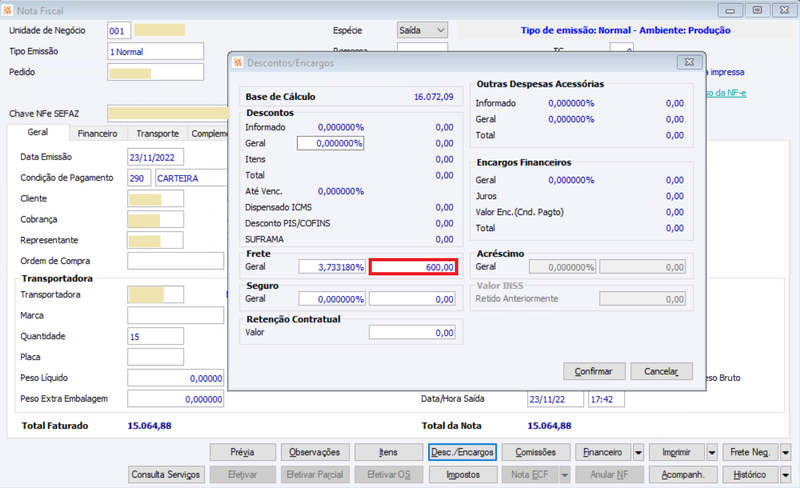This screenshot has height=488, width=800.
Task: Close the Descontos/Encargos dialog
Action: click(689, 62)
